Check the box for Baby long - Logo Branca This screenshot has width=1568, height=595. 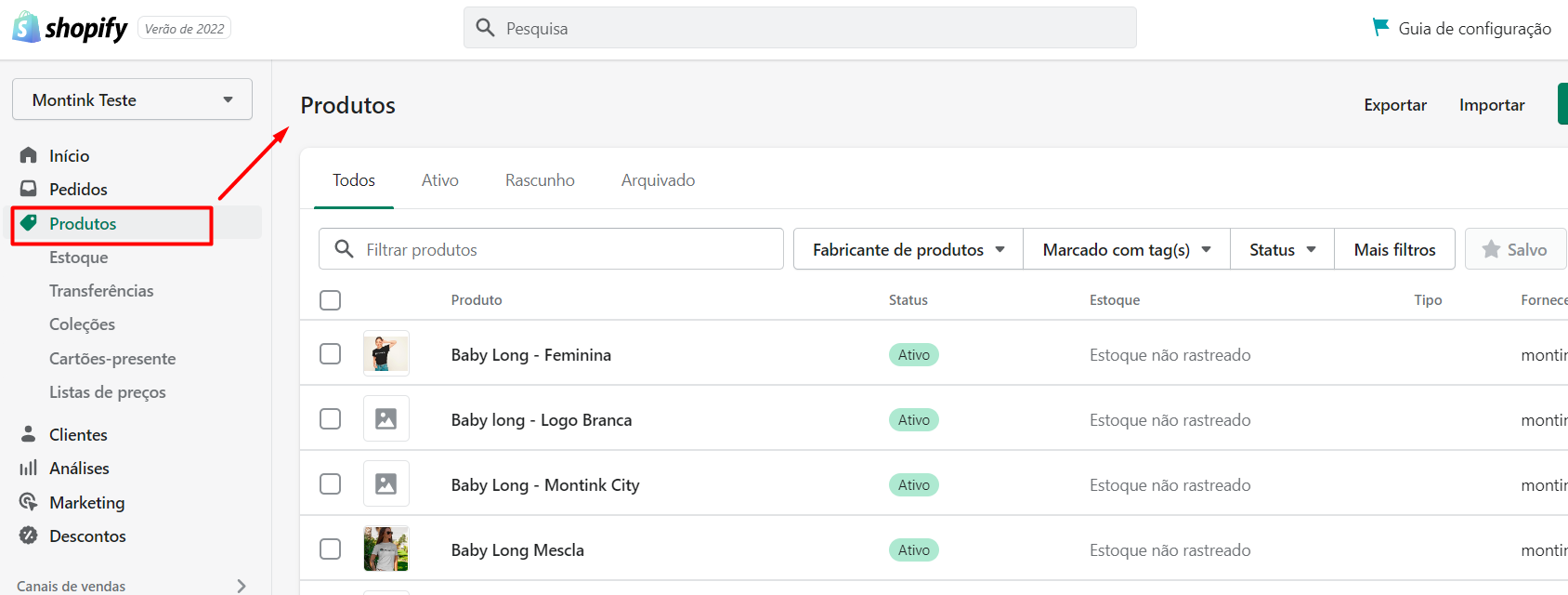pyautogui.click(x=330, y=419)
